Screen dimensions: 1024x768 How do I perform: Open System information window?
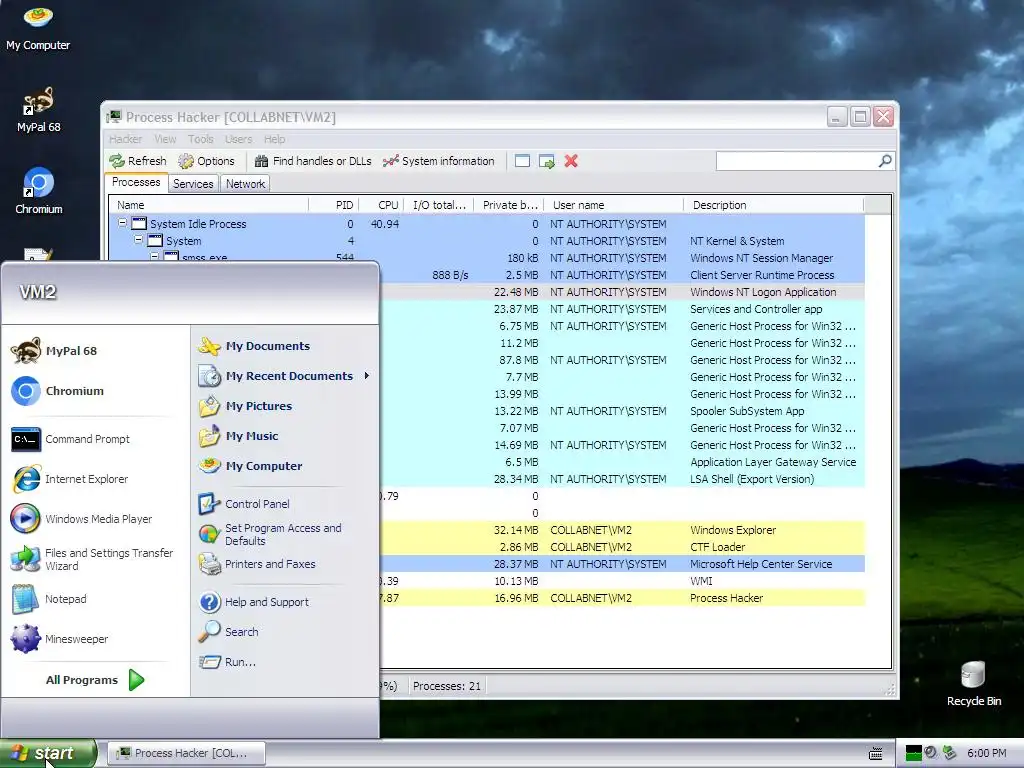click(x=439, y=161)
